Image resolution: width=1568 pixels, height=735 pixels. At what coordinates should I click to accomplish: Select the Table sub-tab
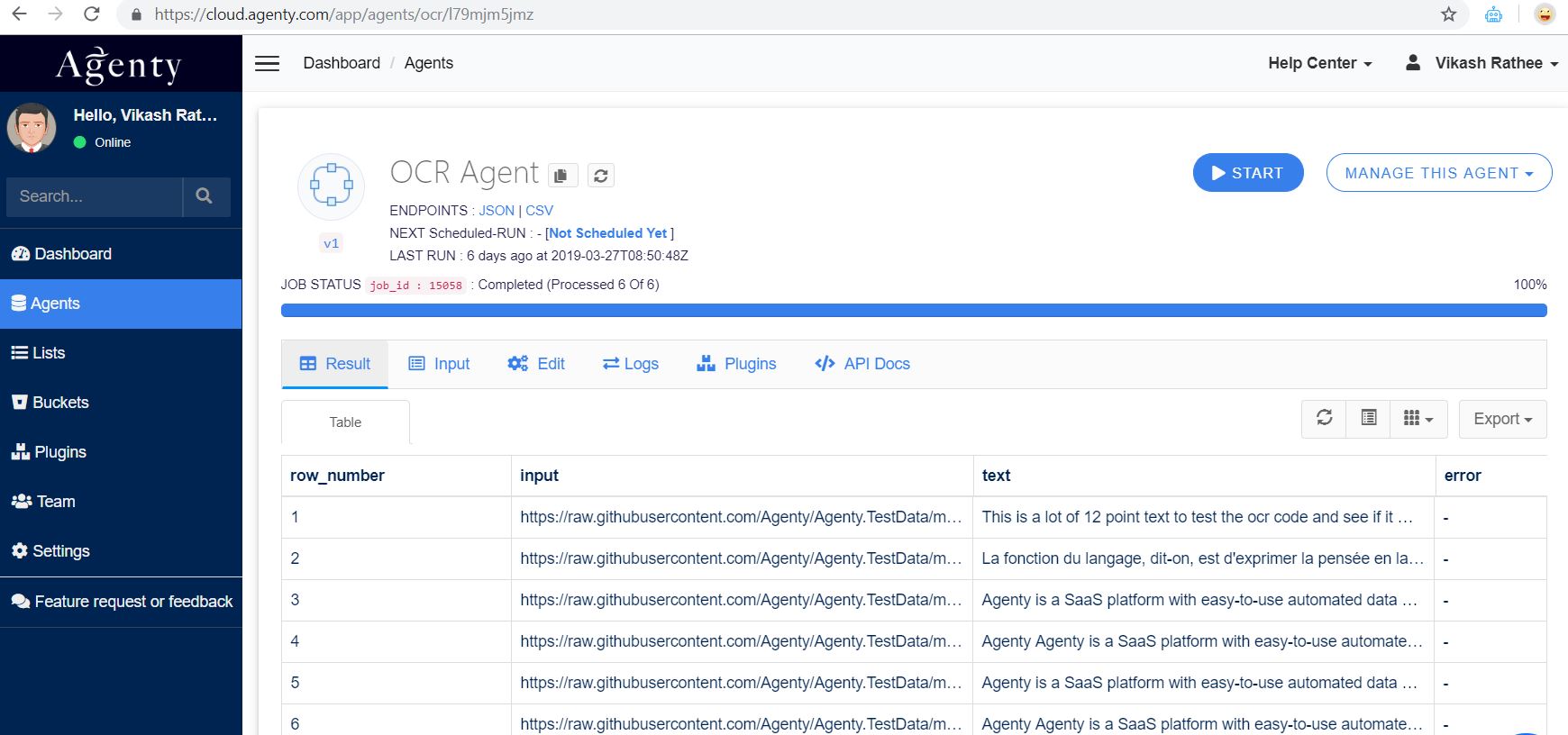(345, 422)
